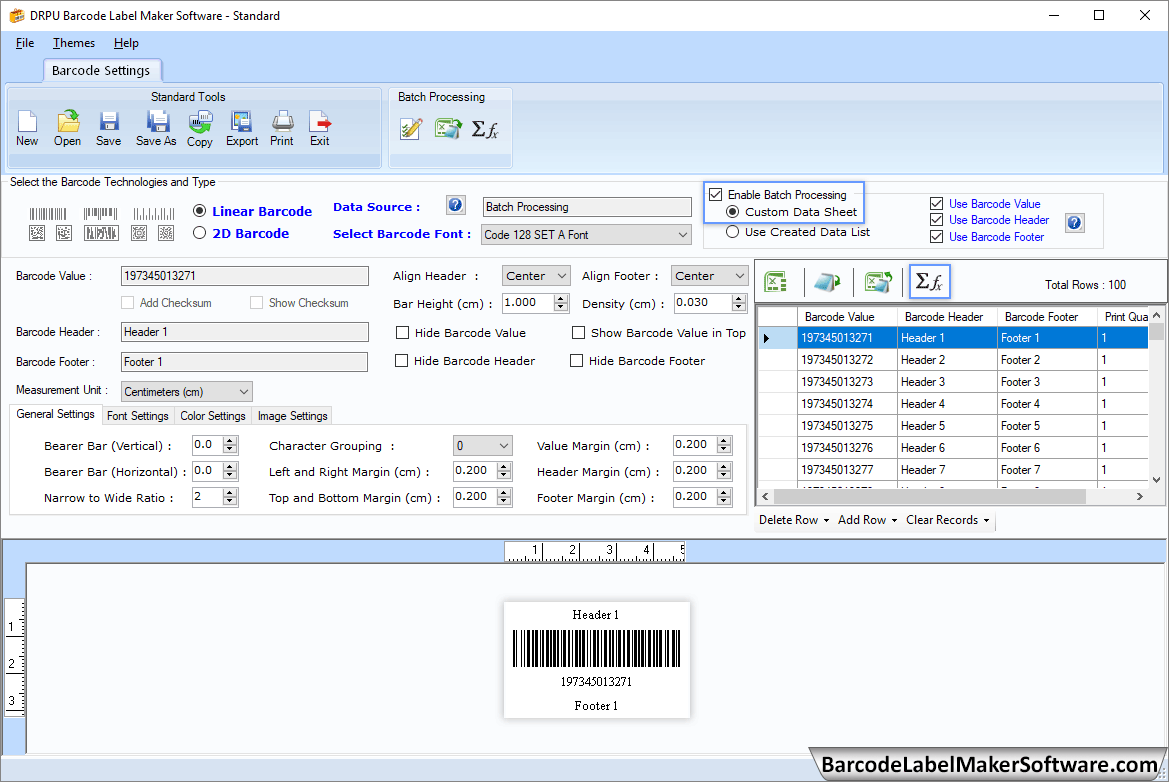Open the Measurement Unit dropdown
The height and width of the screenshot is (782, 1169).
(x=187, y=391)
